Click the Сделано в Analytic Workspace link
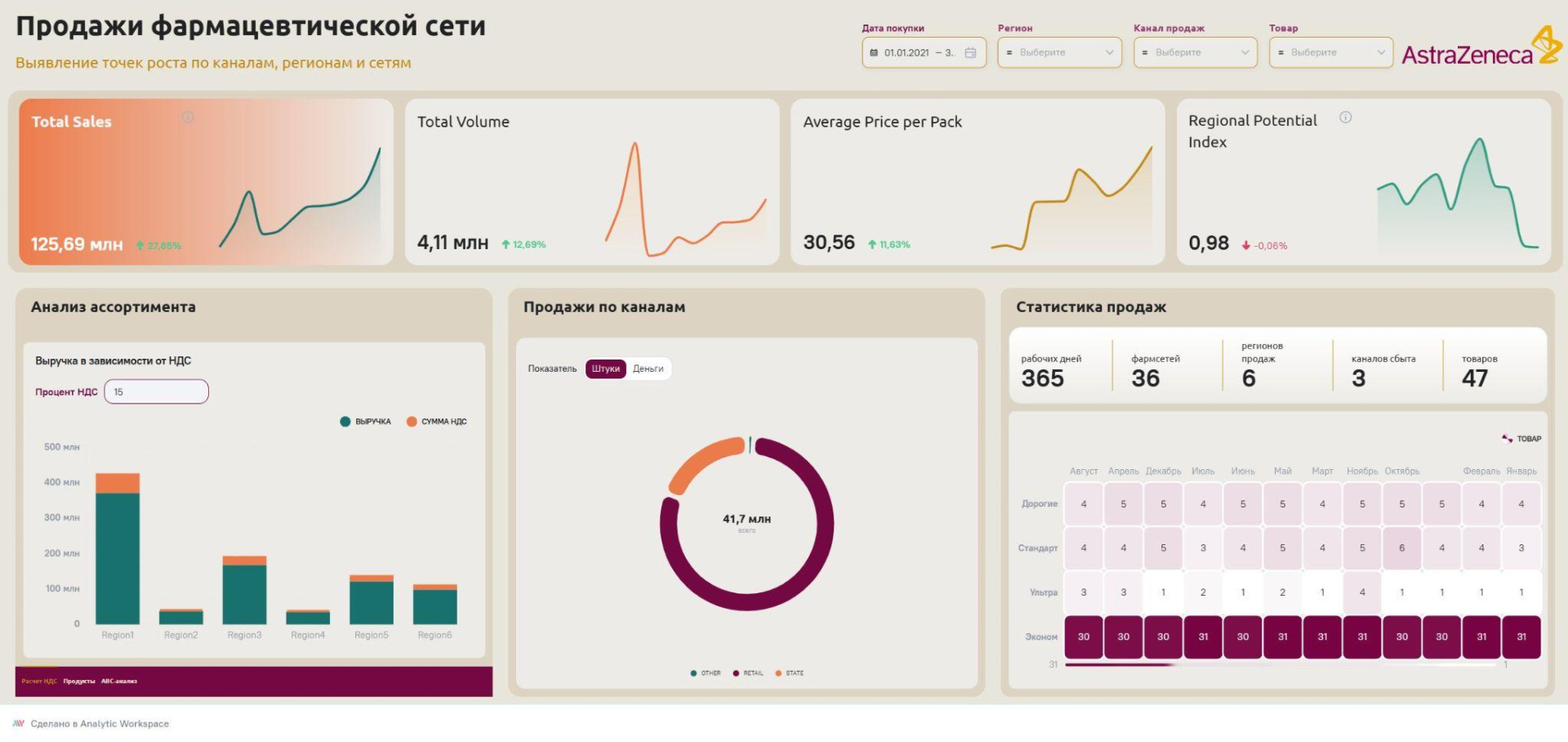This screenshot has height=742, width=1568. 100,723
